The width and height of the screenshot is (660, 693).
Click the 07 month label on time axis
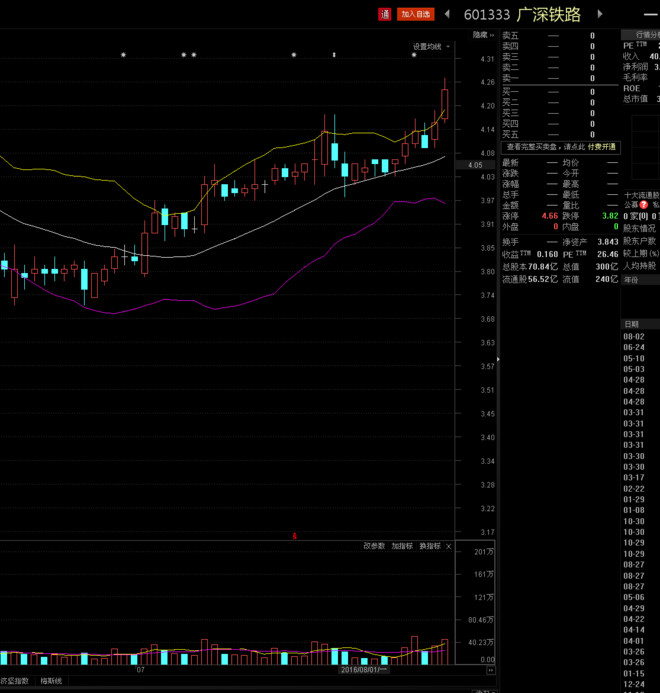pos(140,670)
